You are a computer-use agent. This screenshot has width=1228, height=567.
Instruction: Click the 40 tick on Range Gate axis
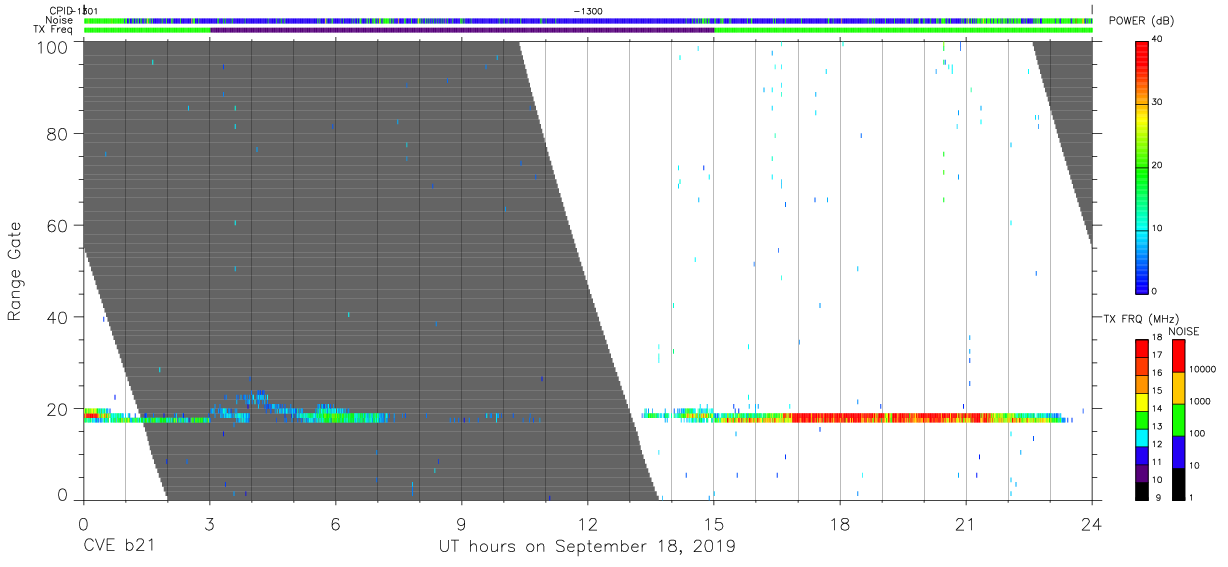[58, 317]
